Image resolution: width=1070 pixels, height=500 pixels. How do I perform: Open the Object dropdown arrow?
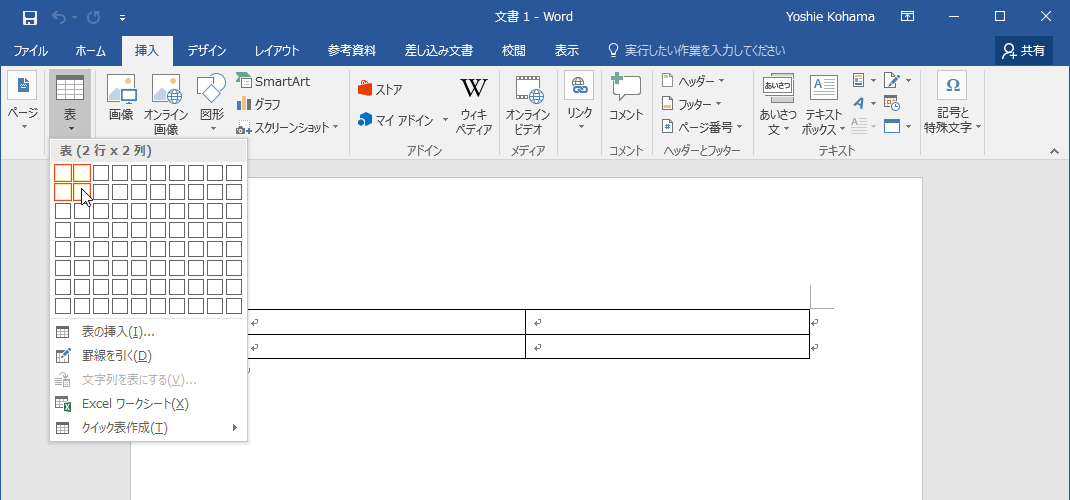click(x=908, y=126)
